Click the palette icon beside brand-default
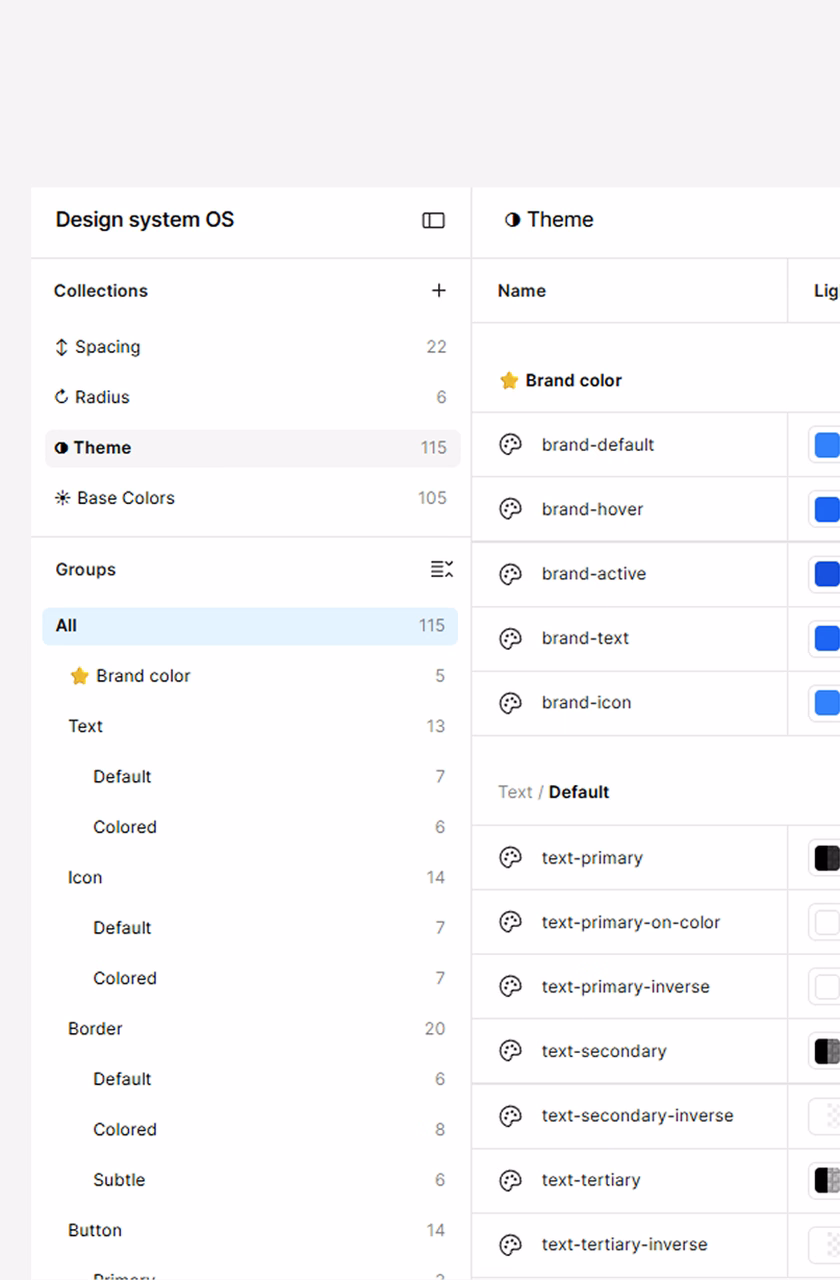The height and width of the screenshot is (1280, 840). coord(510,444)
